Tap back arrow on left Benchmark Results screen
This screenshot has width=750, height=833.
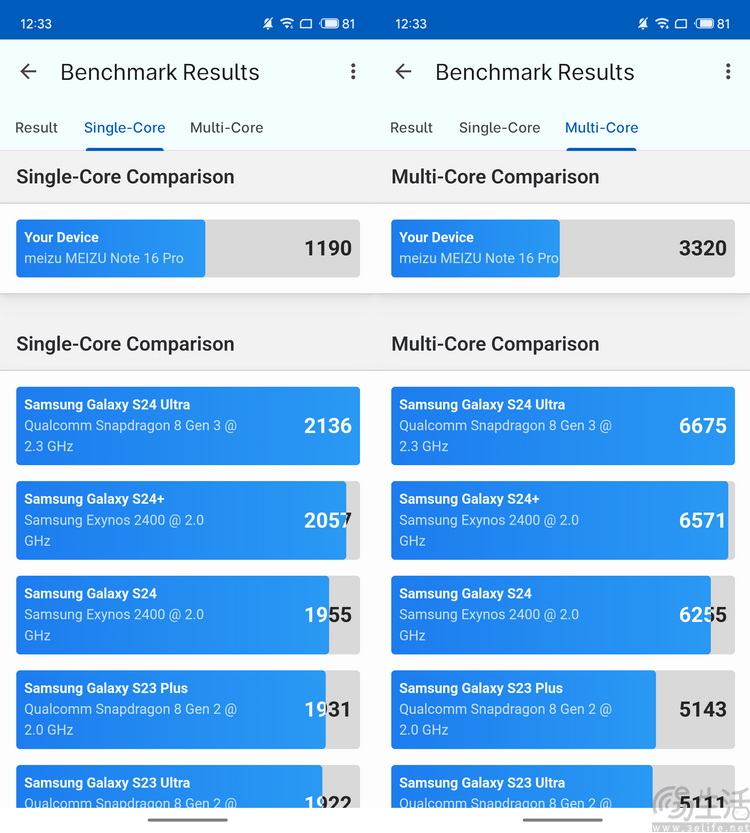click(x=28, y=72)
